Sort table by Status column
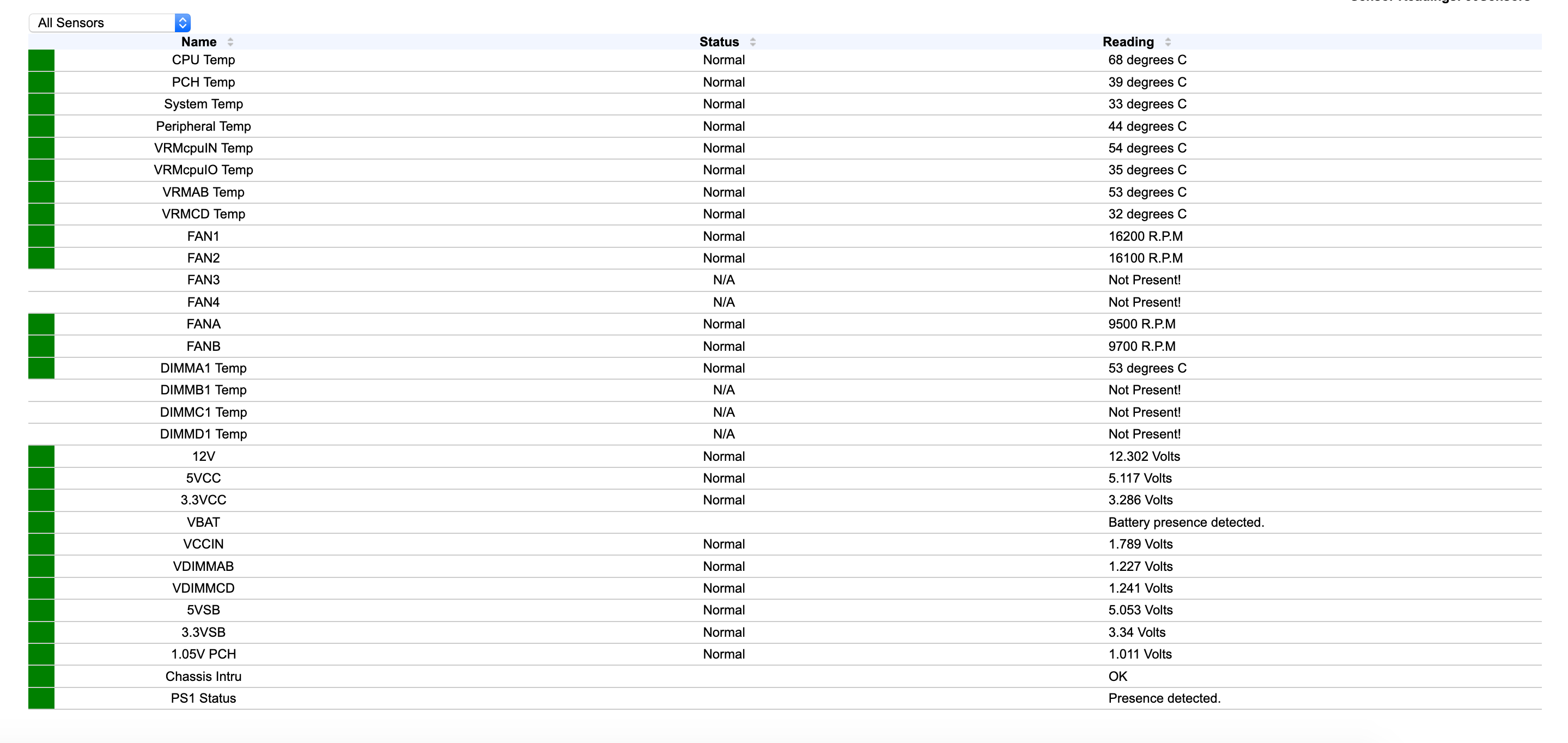This screenshot has height=743, width=1568. point(753,42)
